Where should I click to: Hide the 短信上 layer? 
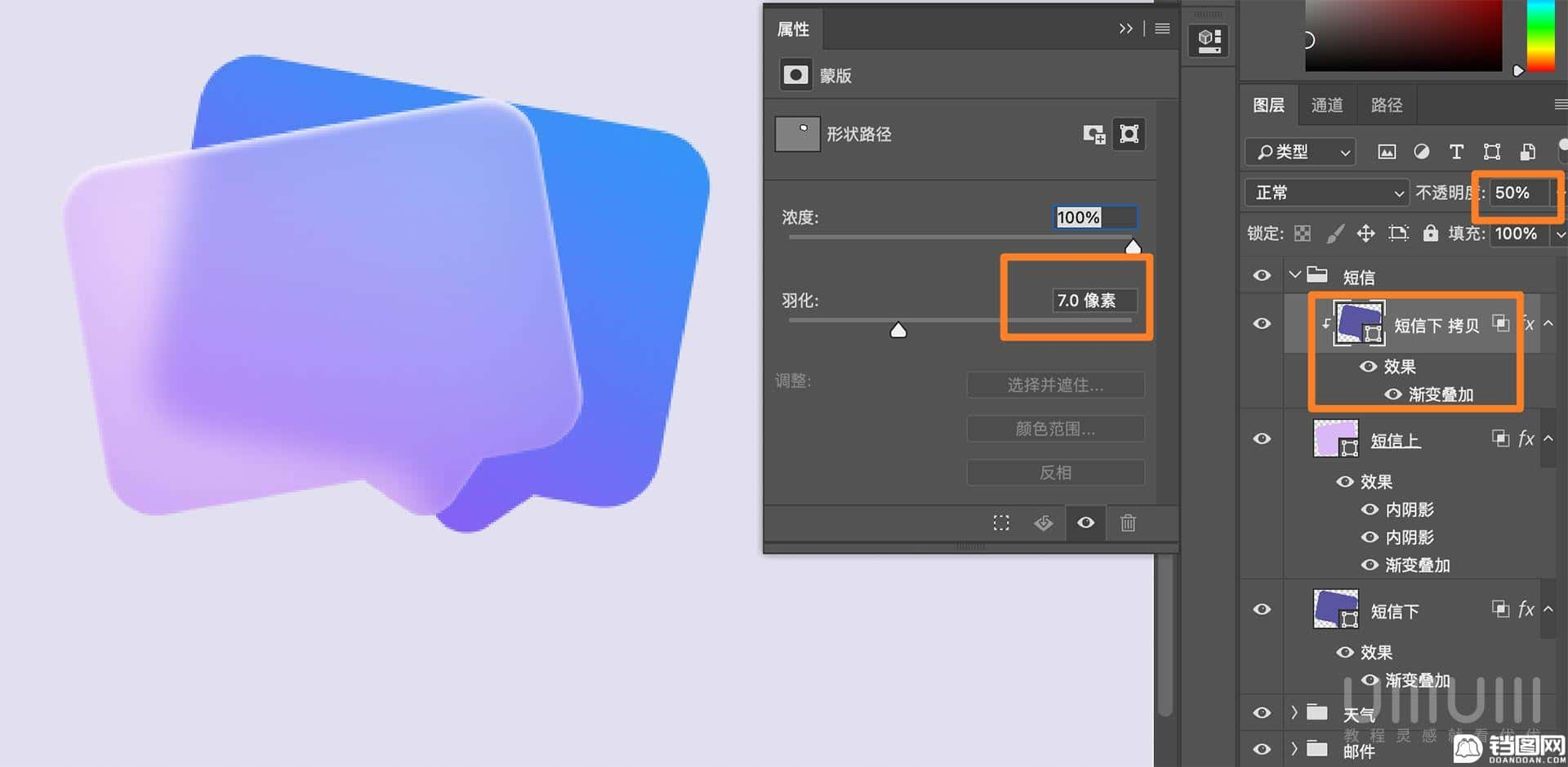1262,439
